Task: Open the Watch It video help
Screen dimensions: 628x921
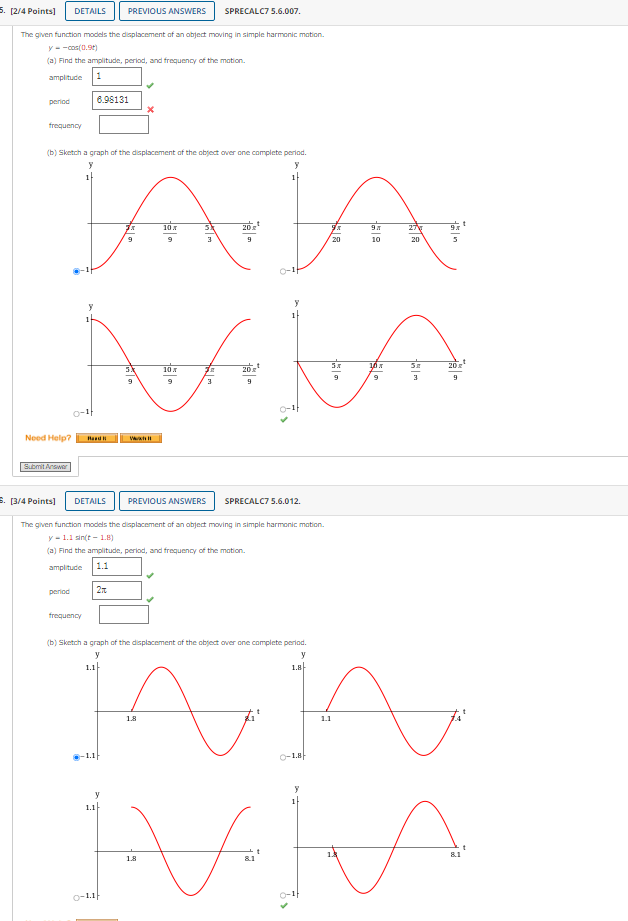Action: [x=141, y=437]
